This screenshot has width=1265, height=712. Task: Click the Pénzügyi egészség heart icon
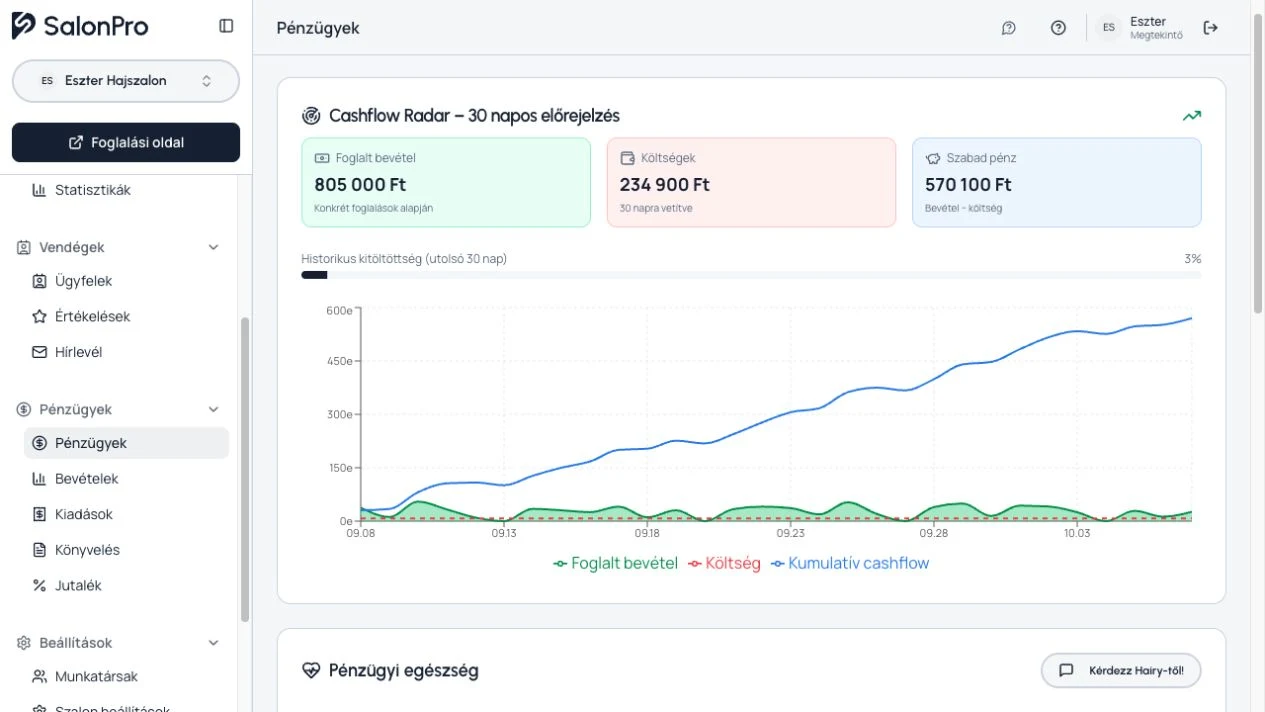pyautogui.click(x=311, y=670)
